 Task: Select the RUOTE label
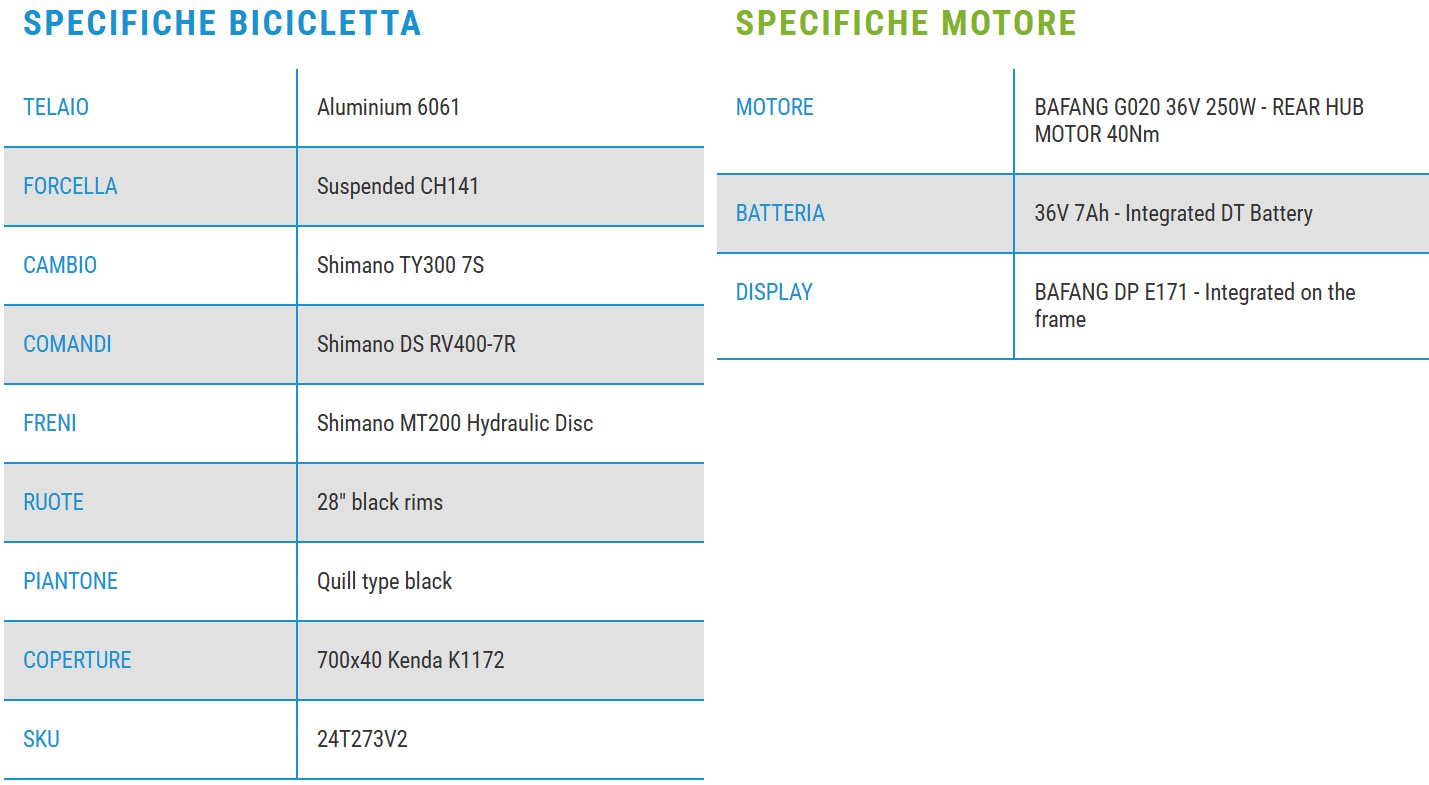53,502
